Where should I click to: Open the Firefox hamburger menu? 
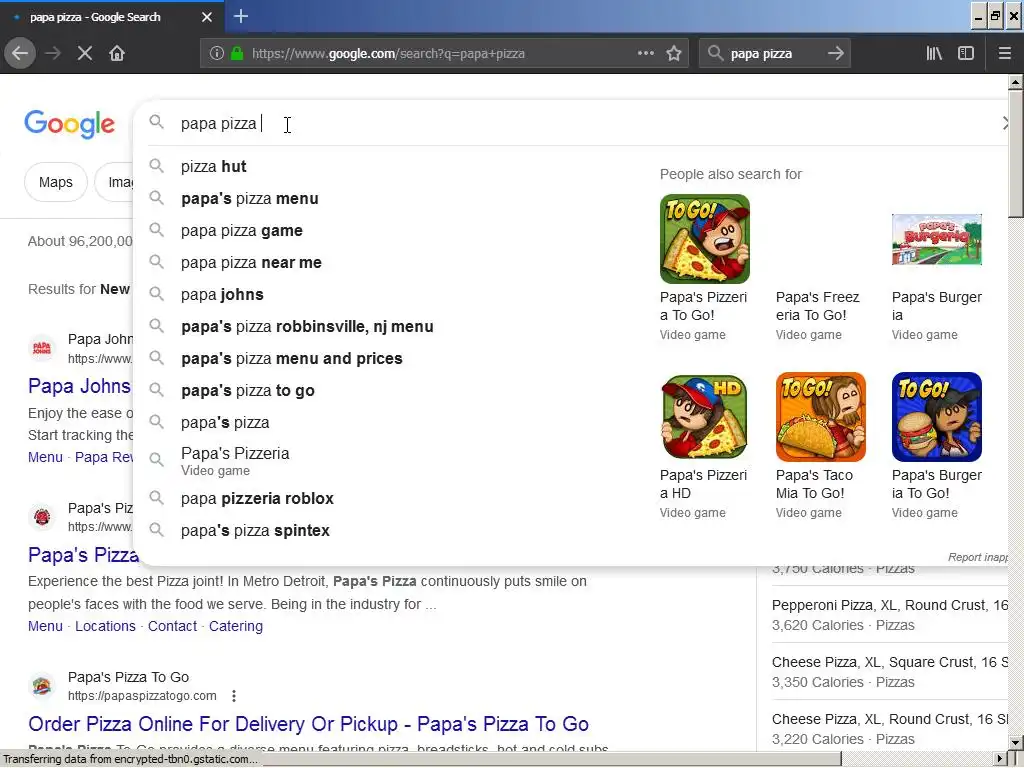[1005, 54]
